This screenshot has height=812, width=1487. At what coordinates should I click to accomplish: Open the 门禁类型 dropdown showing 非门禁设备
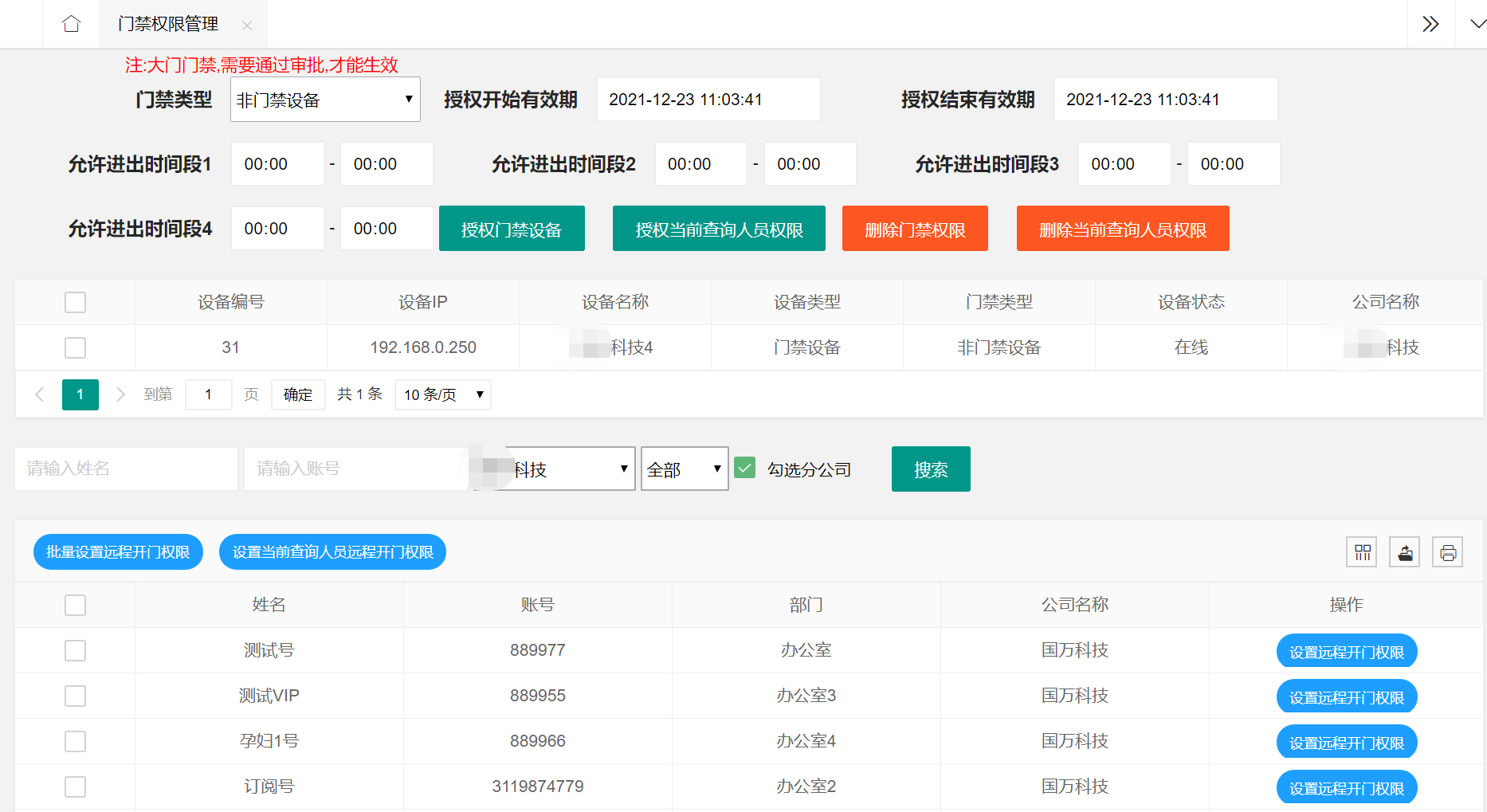[324, 99]
